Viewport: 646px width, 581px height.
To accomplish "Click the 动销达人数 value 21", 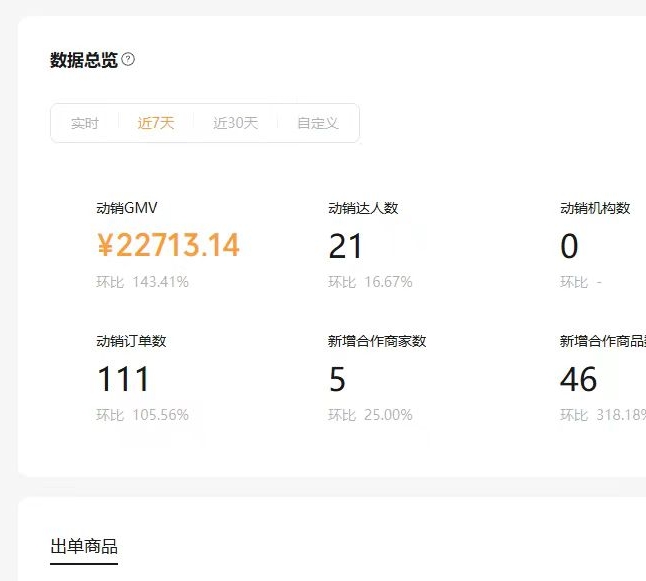I will tap(345, 246).
